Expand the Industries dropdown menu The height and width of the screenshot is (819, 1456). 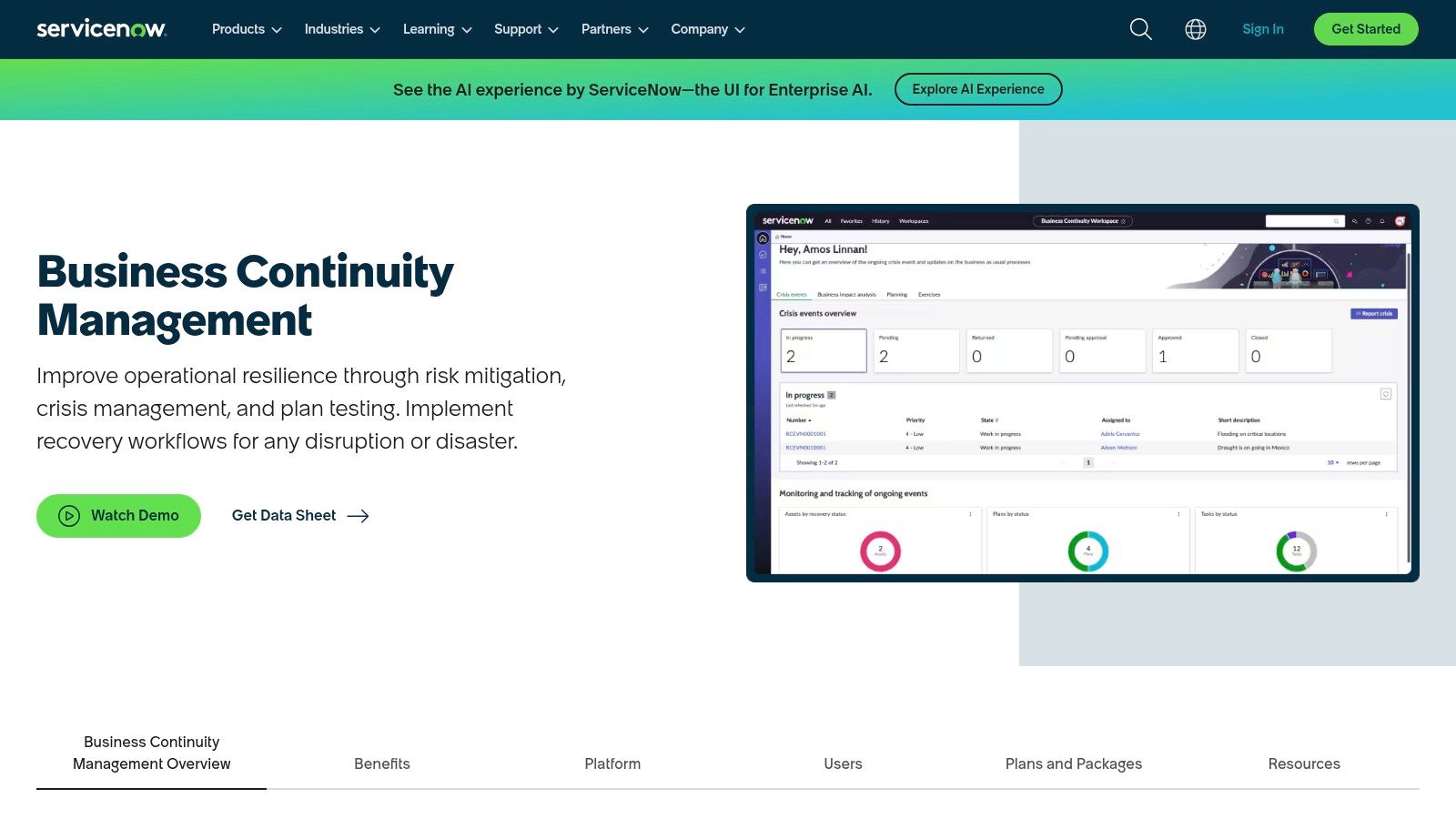click(342, 29)
